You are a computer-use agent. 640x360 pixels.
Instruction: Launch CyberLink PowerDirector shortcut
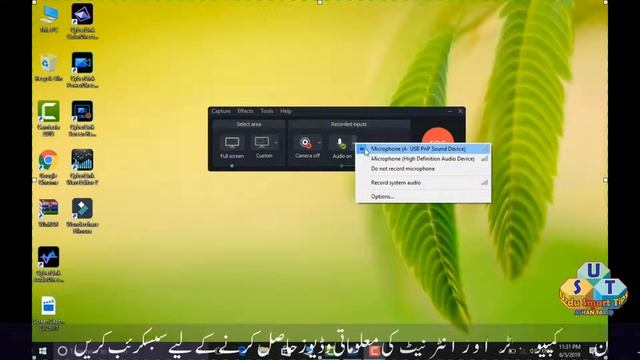(82, 70)
